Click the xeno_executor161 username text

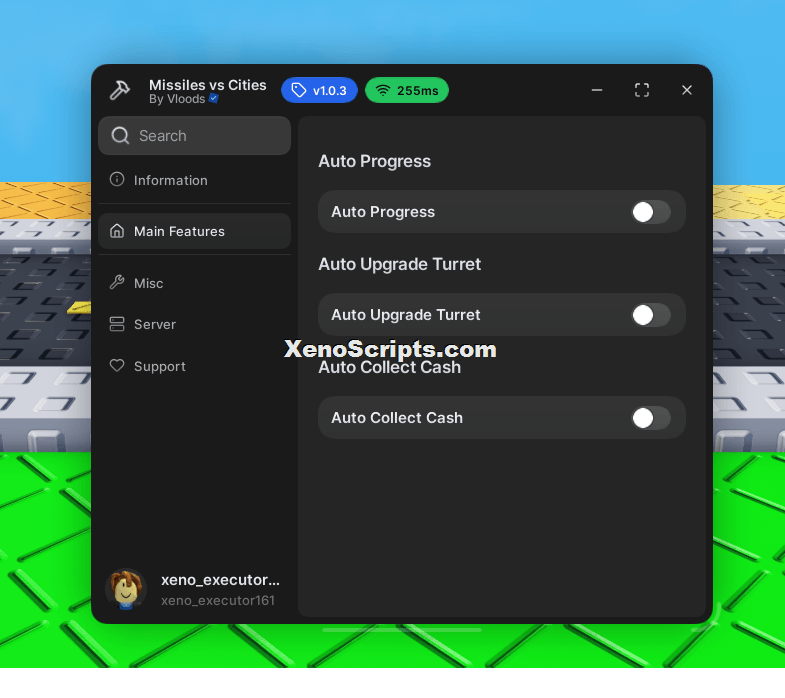[218, 600]
